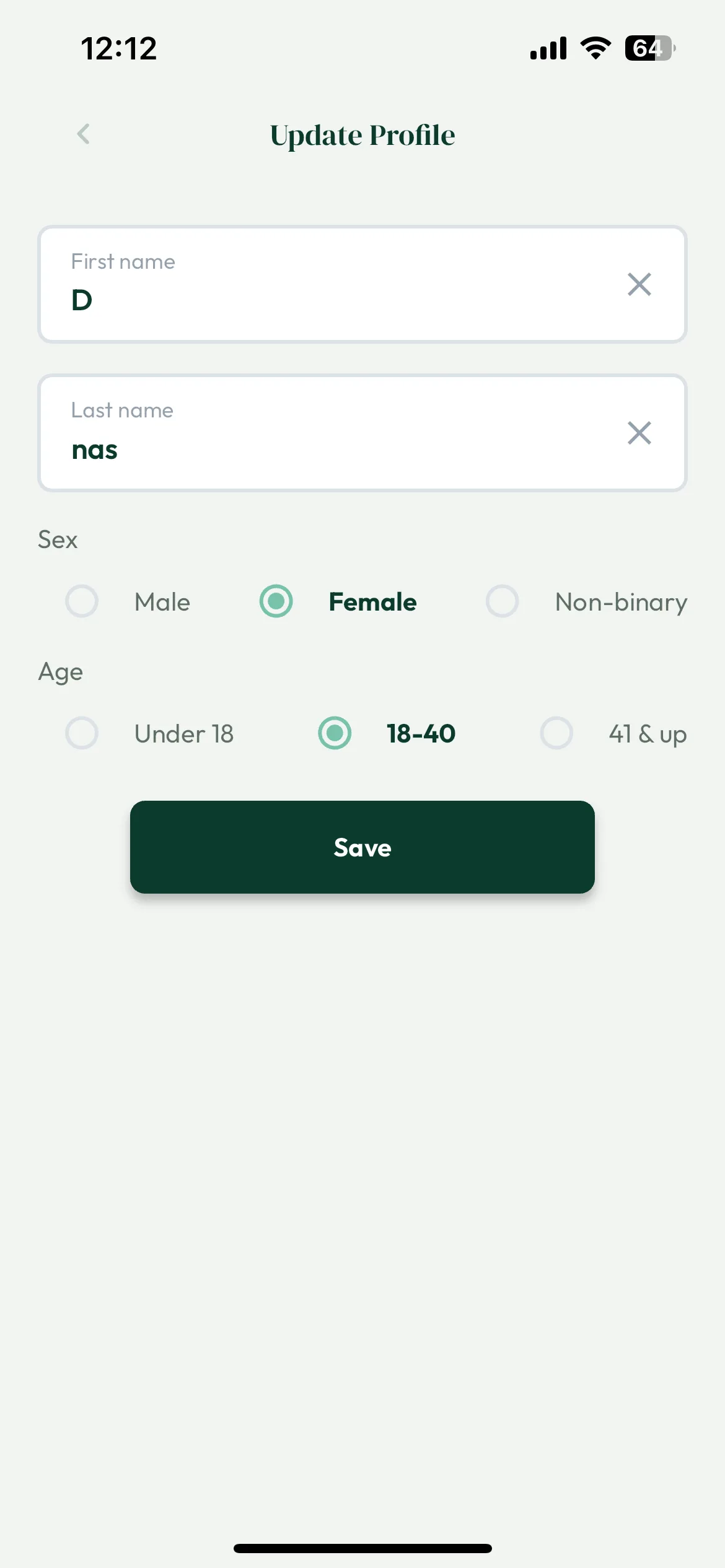Tap the Male label text
The image size is (725, 1568).
click(162, 602)
